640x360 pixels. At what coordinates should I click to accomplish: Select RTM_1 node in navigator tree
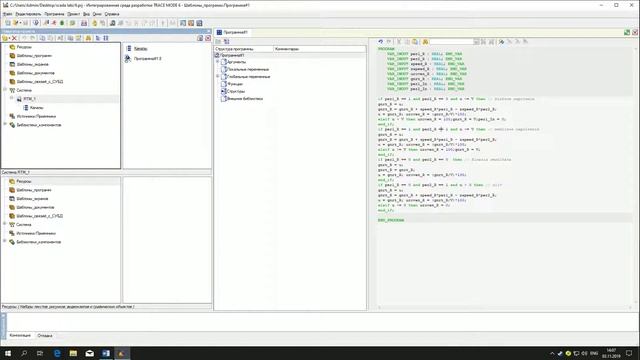pyautogui.click(x=29, y=99)
